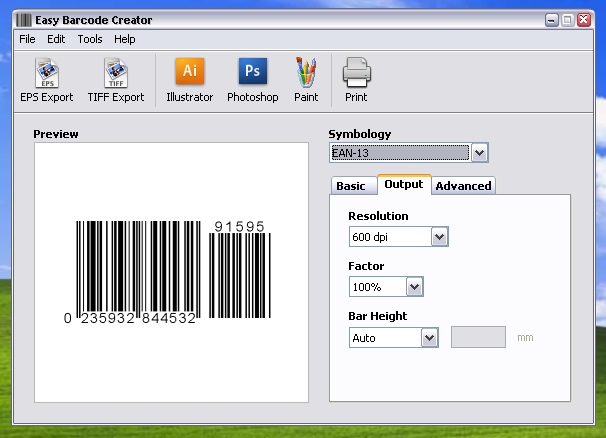Minimize the Easy Barcode Creator window
This screenshot has height=438, width=606.
(x=552, y=20)
